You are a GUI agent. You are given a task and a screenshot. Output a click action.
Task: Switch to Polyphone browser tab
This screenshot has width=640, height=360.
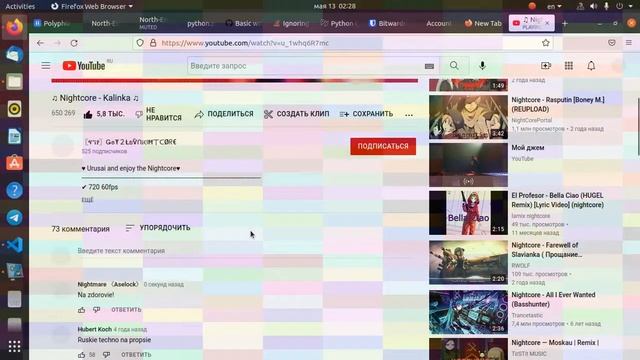pos(52,23)
